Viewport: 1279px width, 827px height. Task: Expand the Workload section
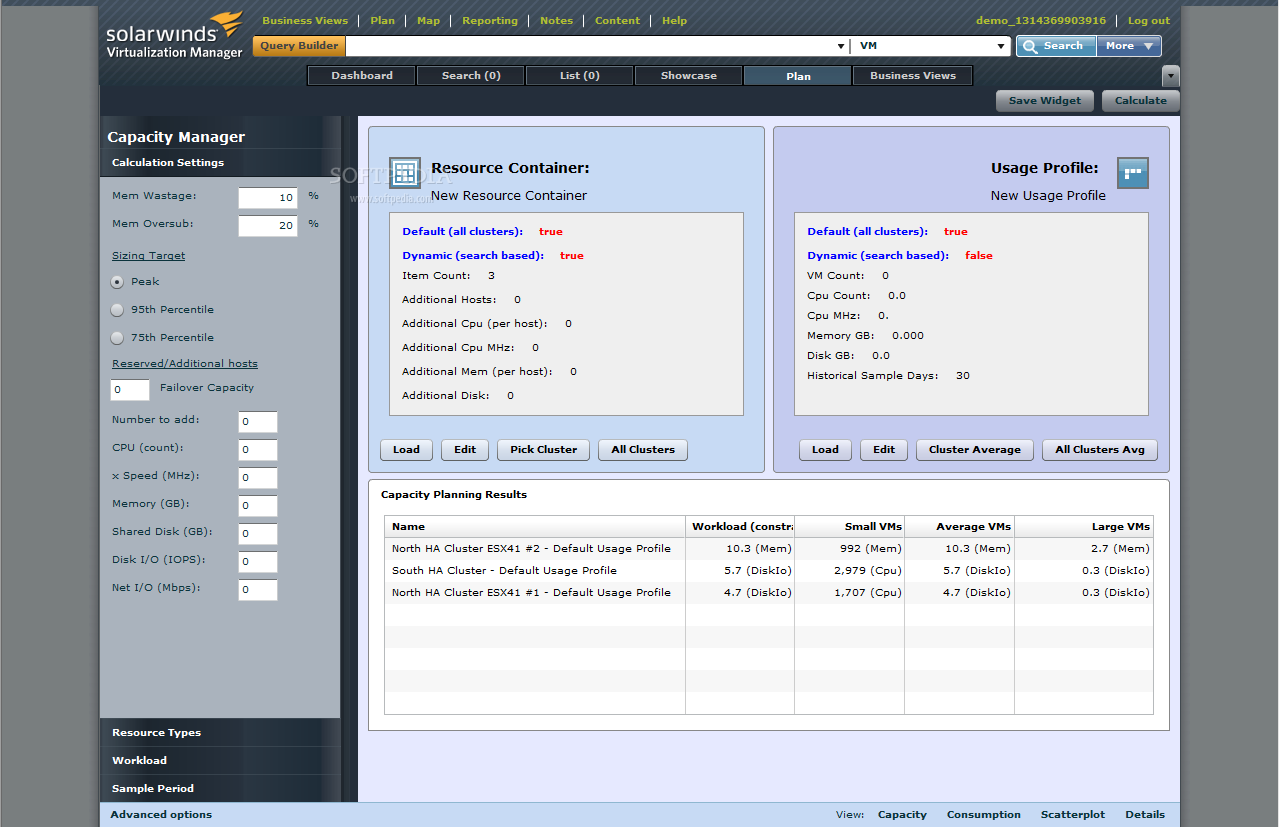click(220, 760)
